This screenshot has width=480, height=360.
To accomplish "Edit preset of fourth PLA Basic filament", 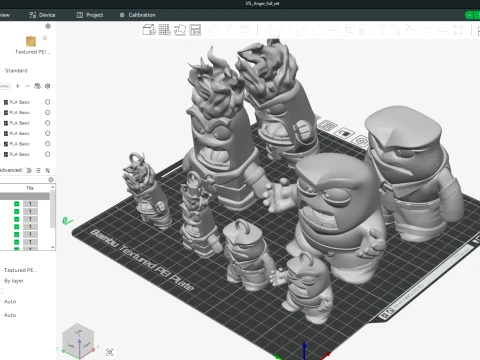I will pos(48,133).
